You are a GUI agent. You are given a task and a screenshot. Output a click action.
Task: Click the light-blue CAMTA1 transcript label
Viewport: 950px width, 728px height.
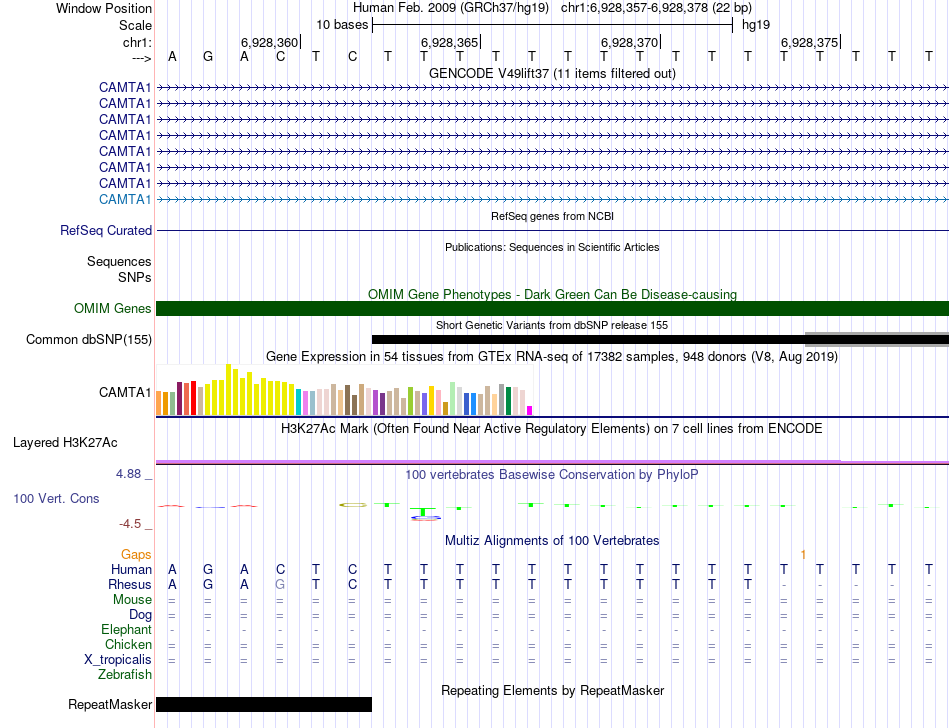(x=125, y=199)
